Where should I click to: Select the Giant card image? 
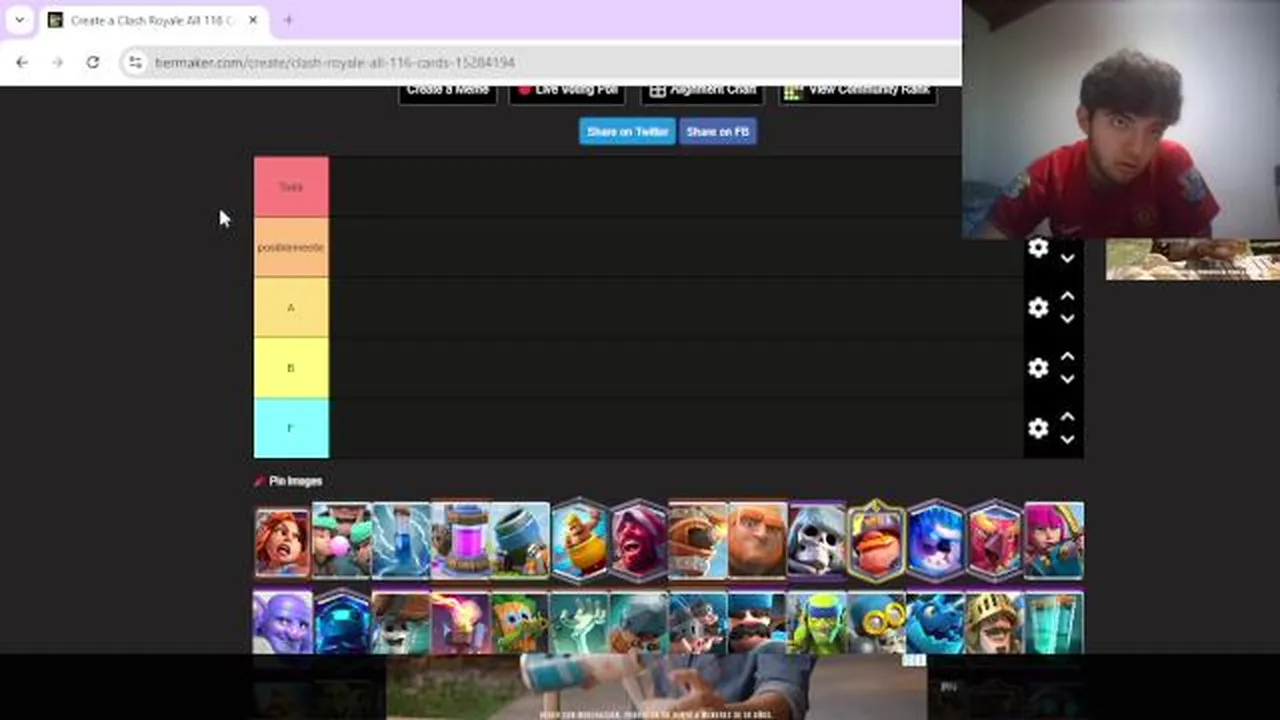758,541
